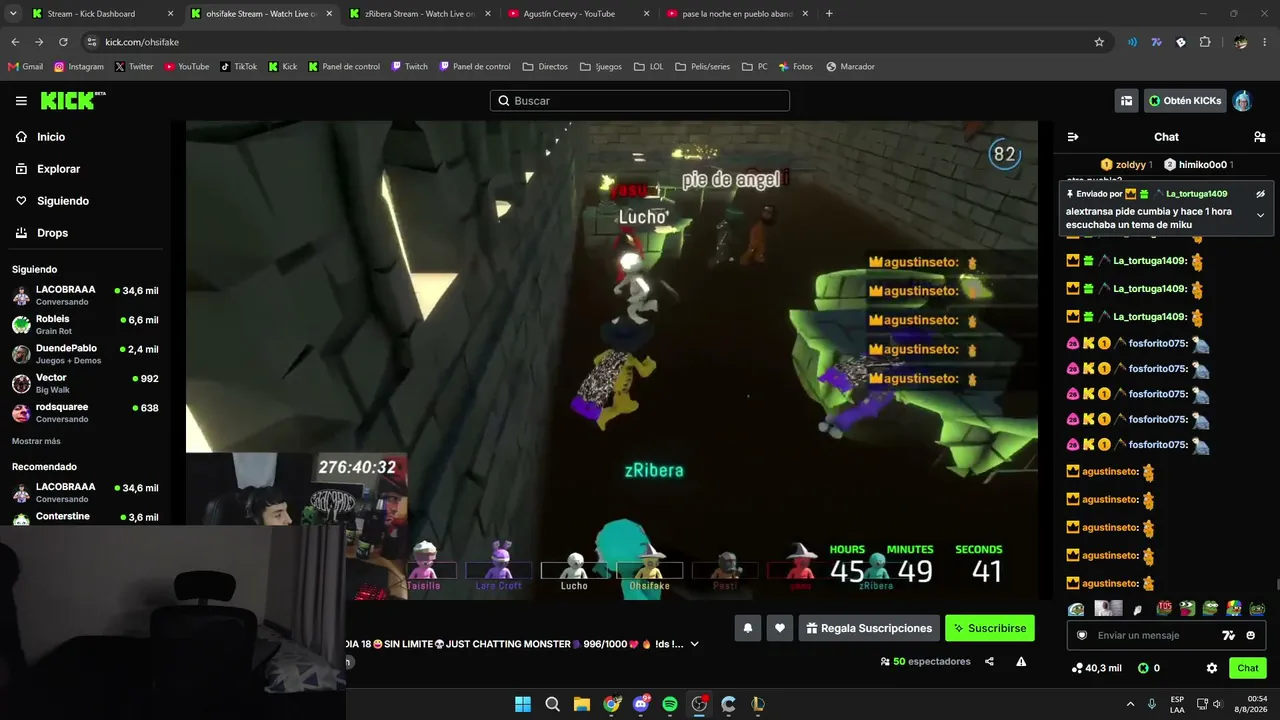Open File Explorer from the taskbar
The height and width of the screenshot is (720, 1280).
[582, 704]
